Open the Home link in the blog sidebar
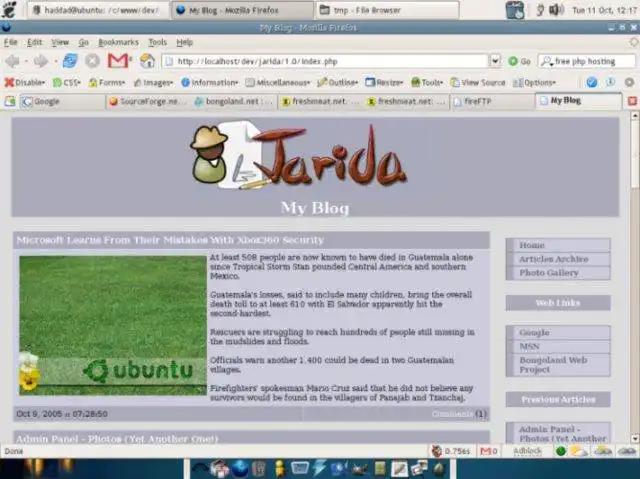This screenshot has width=640, height=479. pos(532,245)
